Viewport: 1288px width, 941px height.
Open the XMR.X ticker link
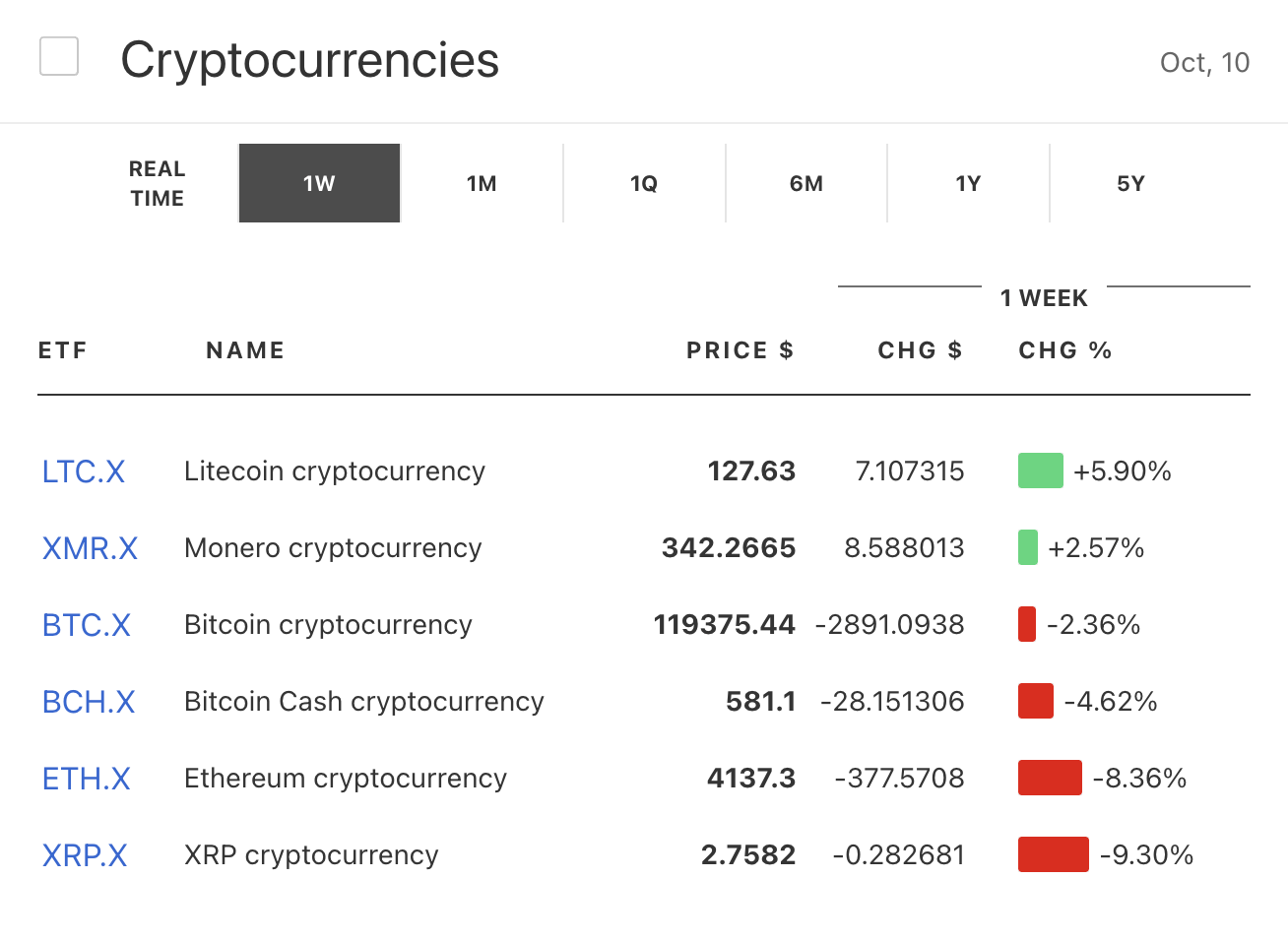tap(90, 548)
